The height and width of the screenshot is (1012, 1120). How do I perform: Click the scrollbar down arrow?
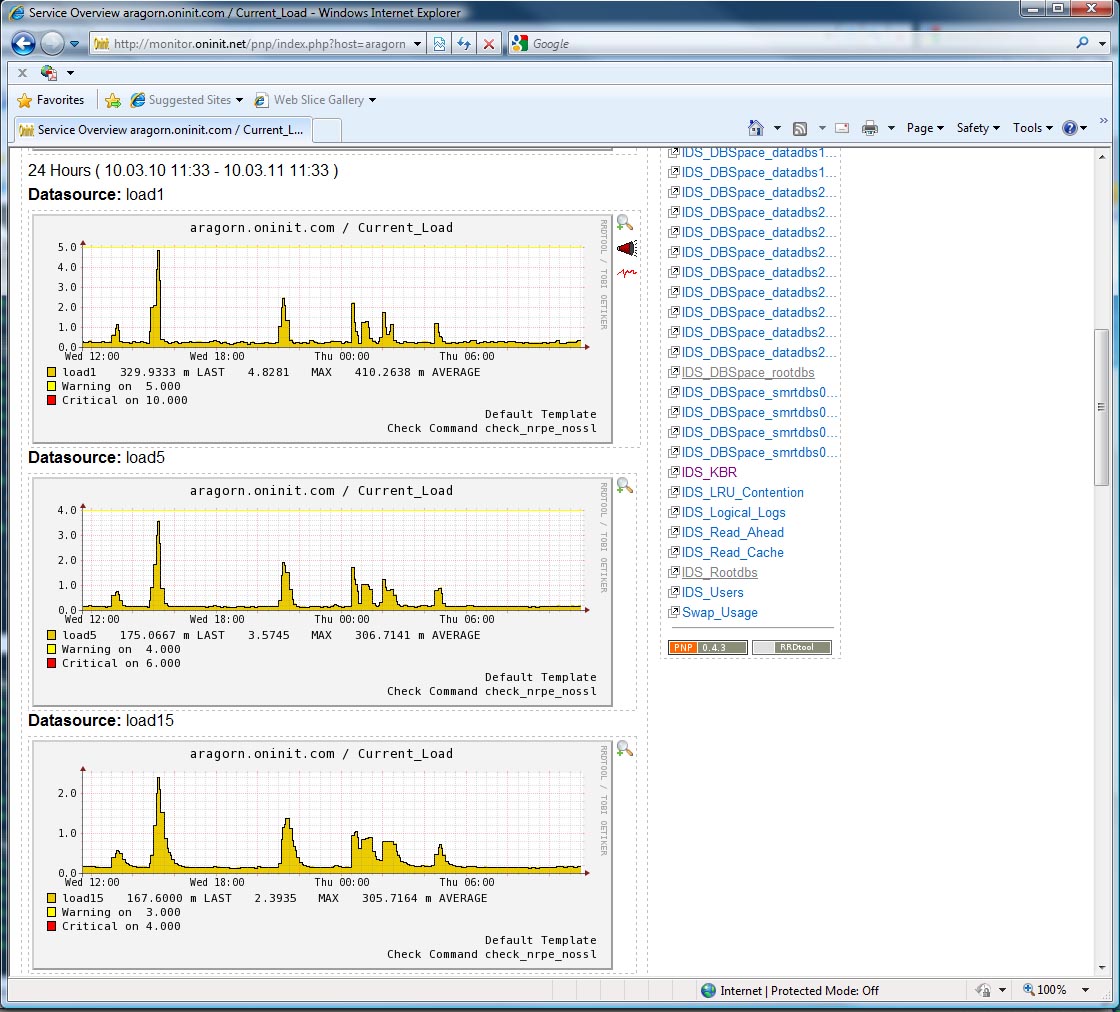pos(1101,968)
